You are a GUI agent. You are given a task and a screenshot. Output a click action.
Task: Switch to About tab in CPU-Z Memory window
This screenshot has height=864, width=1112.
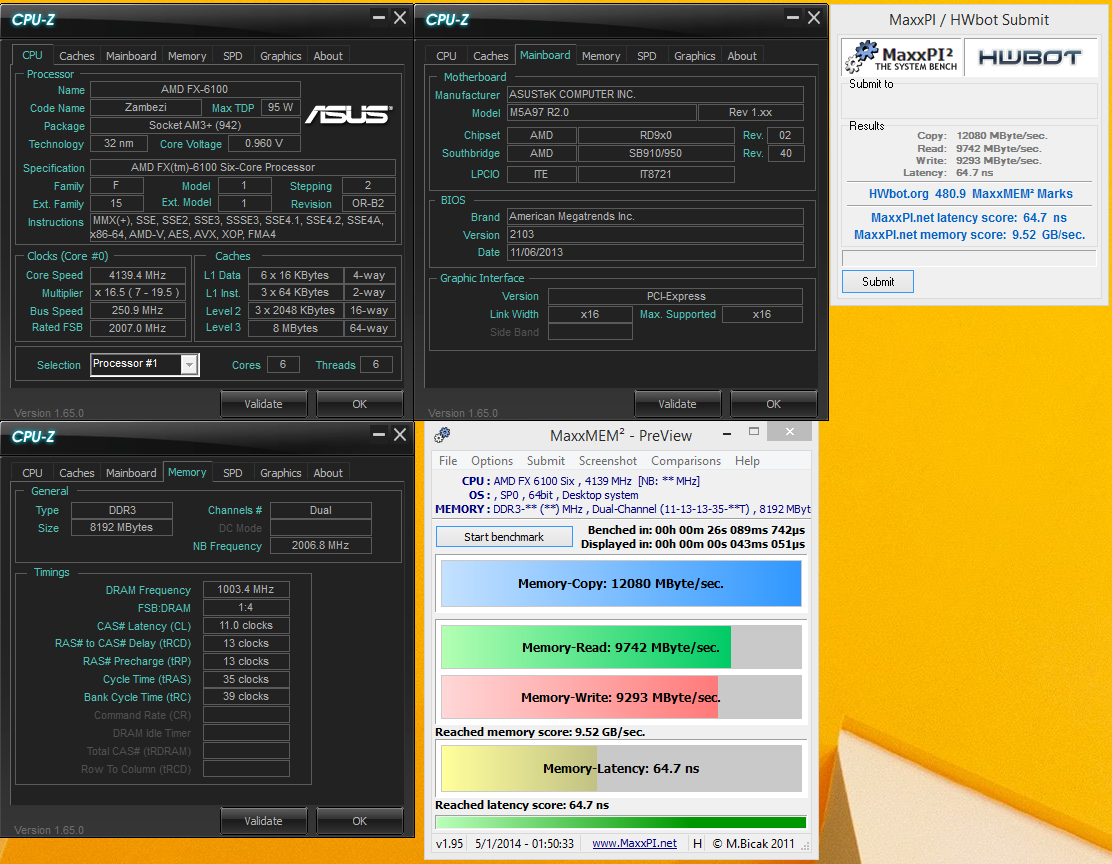point(328,473)
